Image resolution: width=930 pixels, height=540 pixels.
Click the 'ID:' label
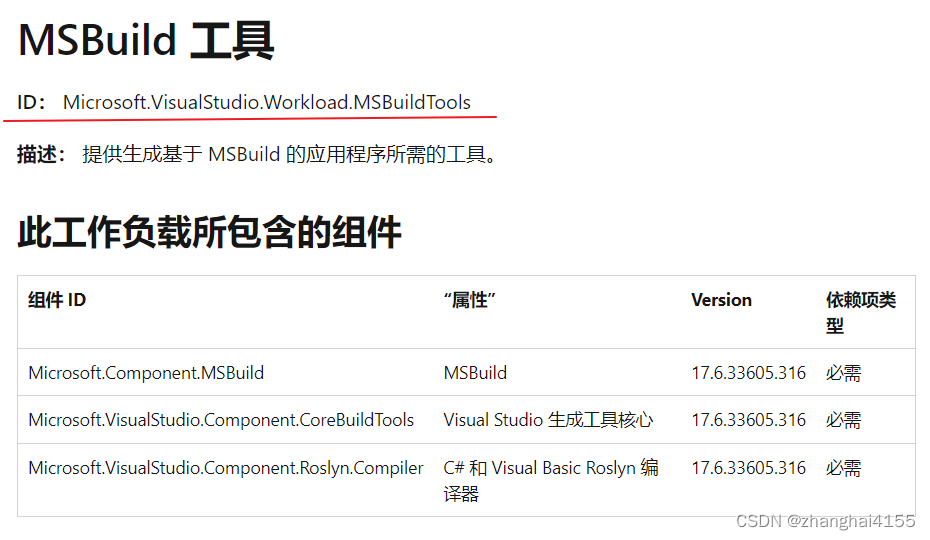(x=31, y=102)
